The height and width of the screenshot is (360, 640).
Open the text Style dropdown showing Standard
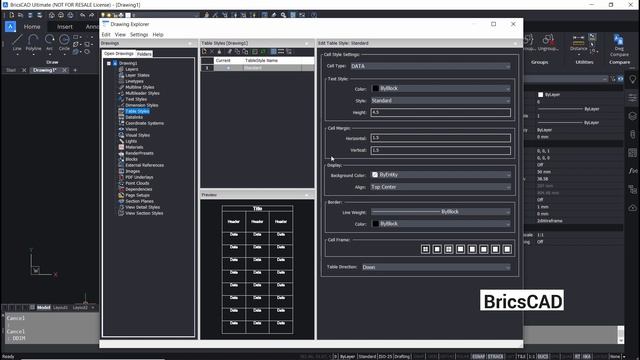click(440, 101)
